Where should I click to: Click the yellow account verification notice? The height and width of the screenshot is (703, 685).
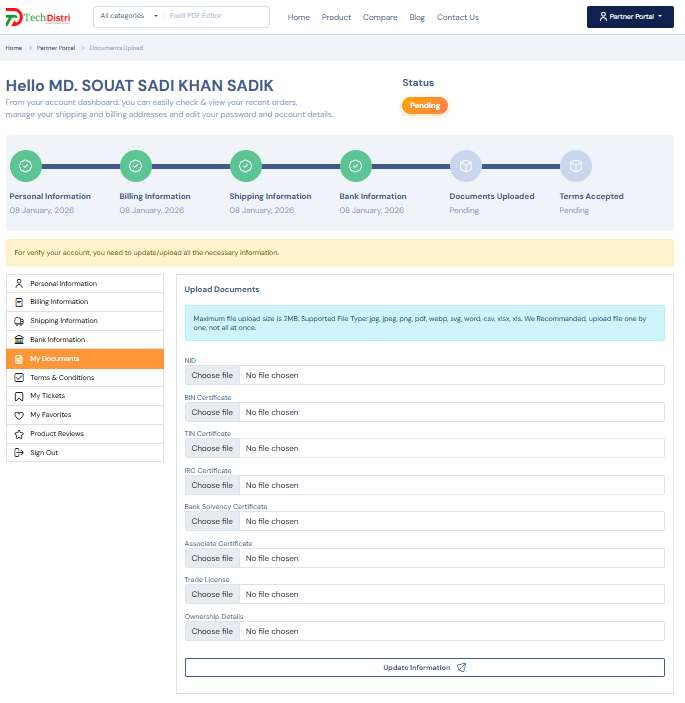click(340, 252)
